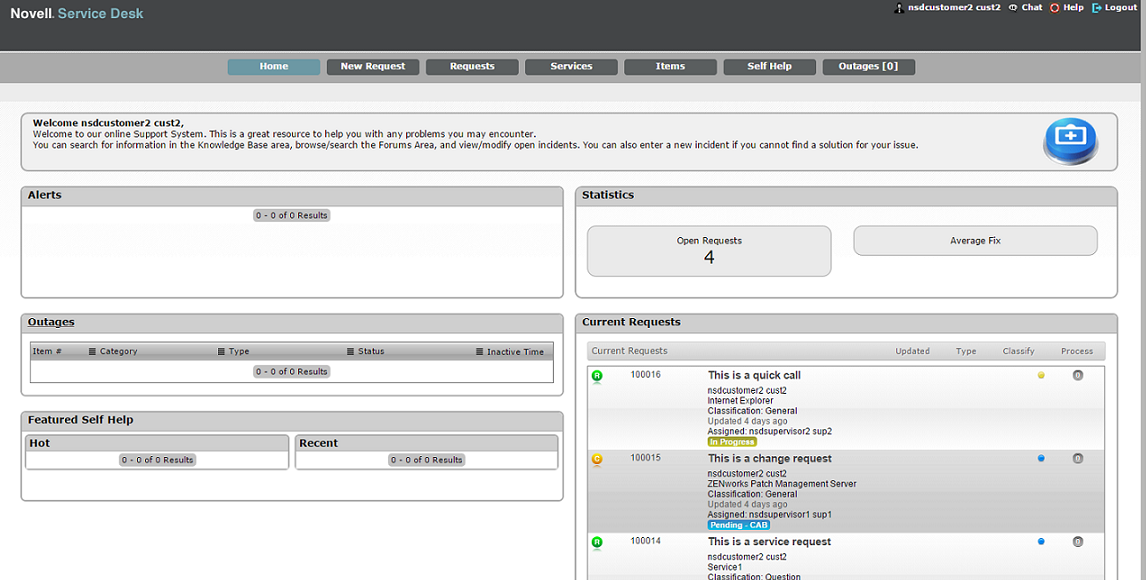Sort current requests by Updated column
The width and height of the screenshot is (1146, 580).
coord(912,351)
